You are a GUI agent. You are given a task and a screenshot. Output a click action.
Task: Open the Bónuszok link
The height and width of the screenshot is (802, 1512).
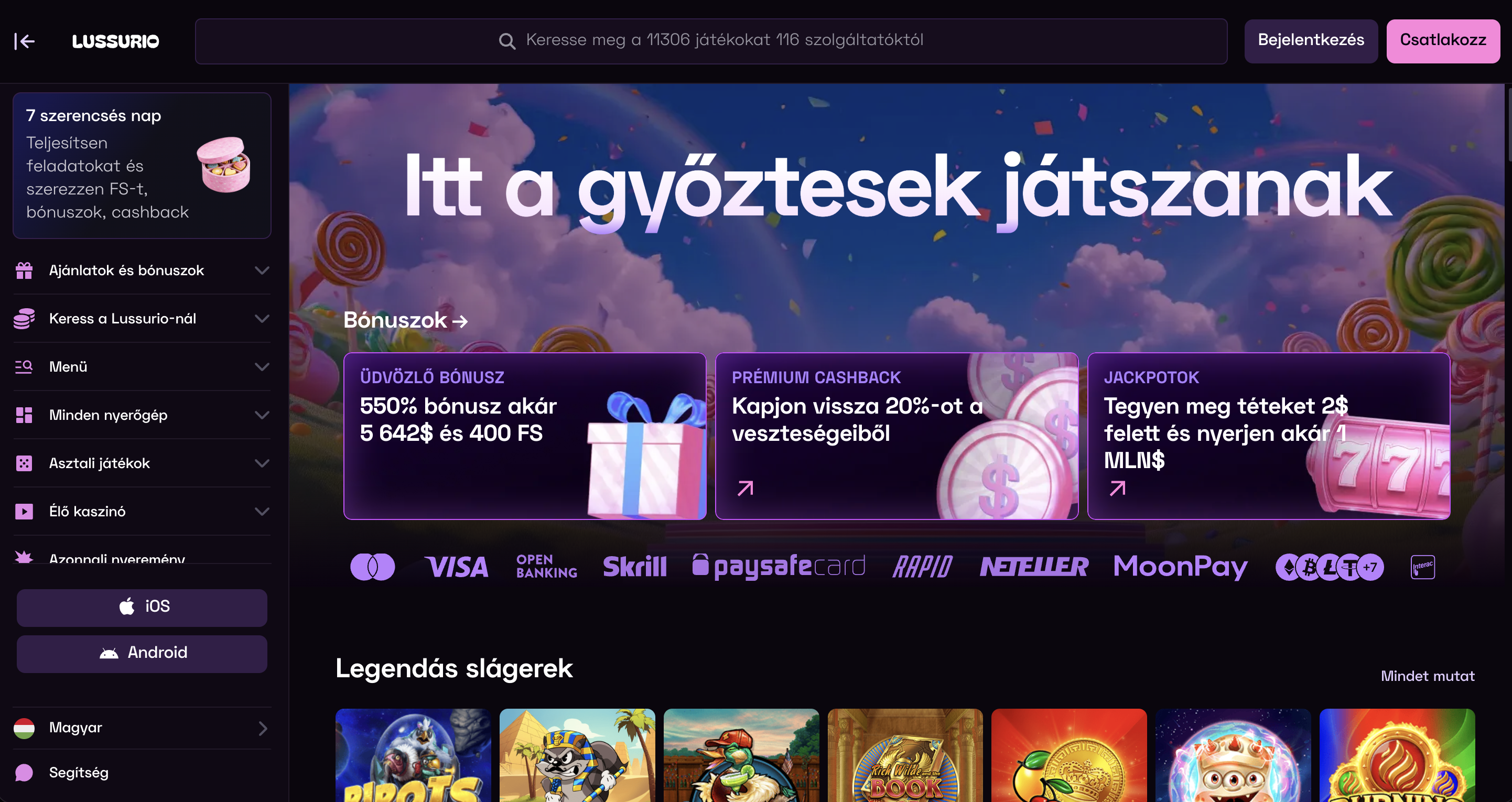(x=405, y=320)
